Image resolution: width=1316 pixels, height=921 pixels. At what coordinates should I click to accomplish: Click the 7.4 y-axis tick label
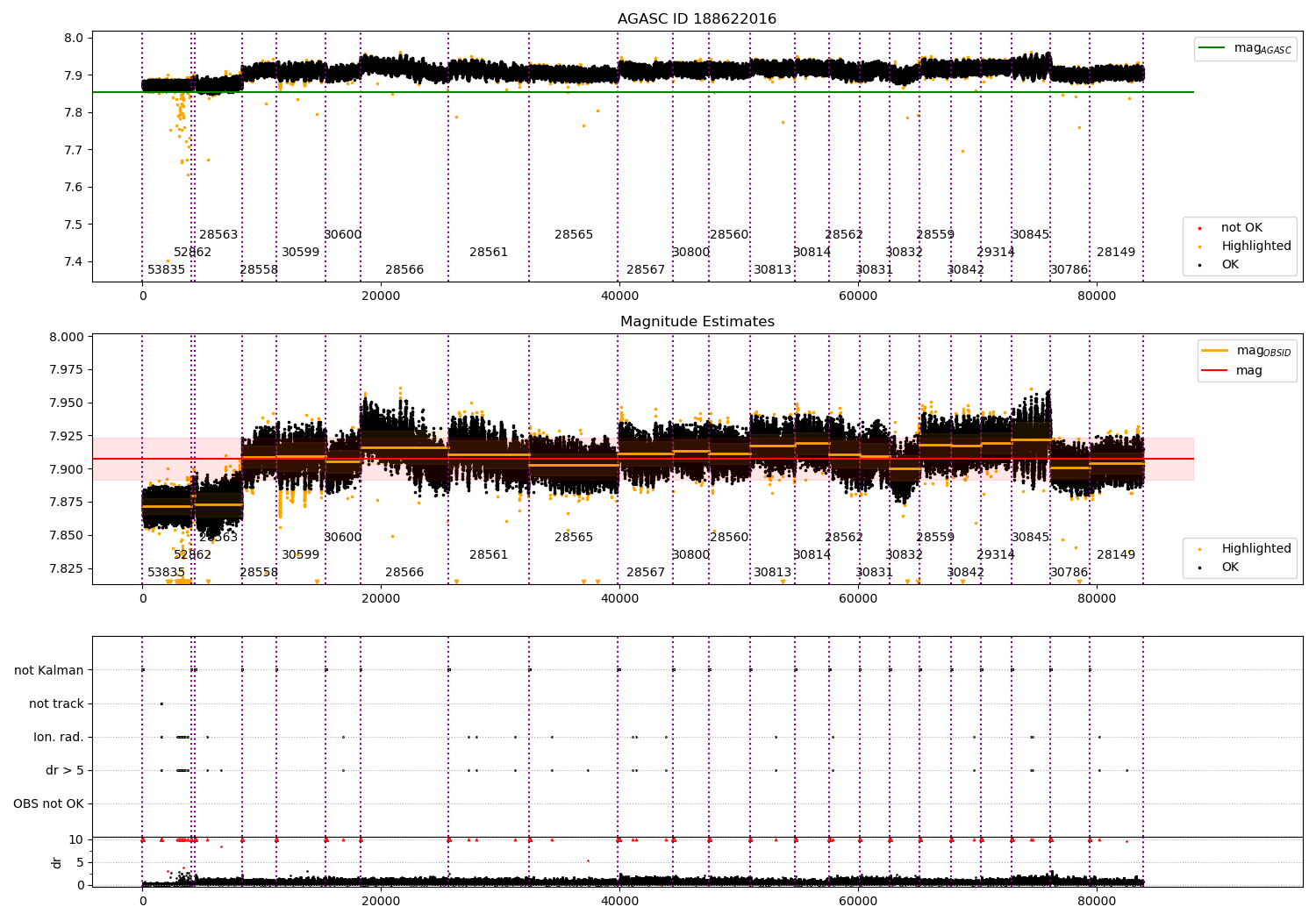coord(73,262)
